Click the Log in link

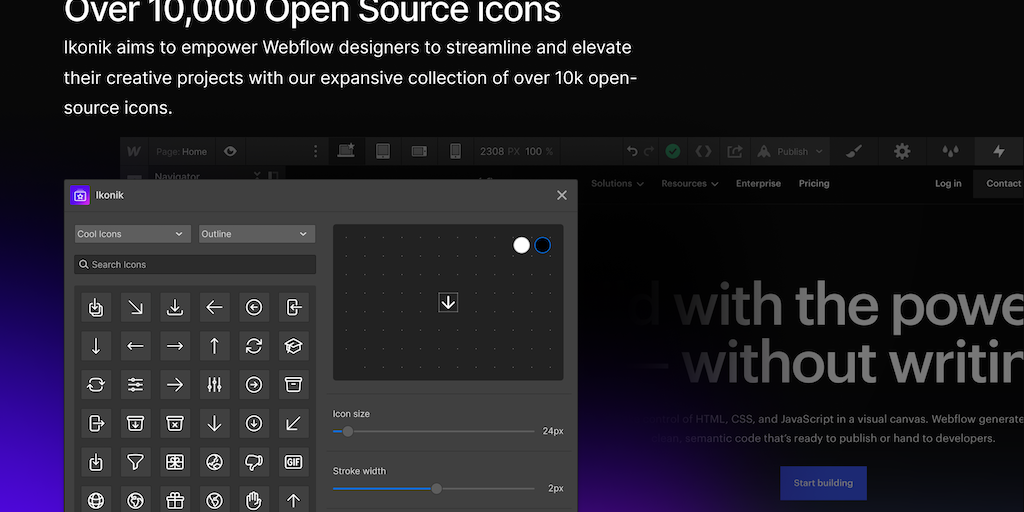click(948, 184)
